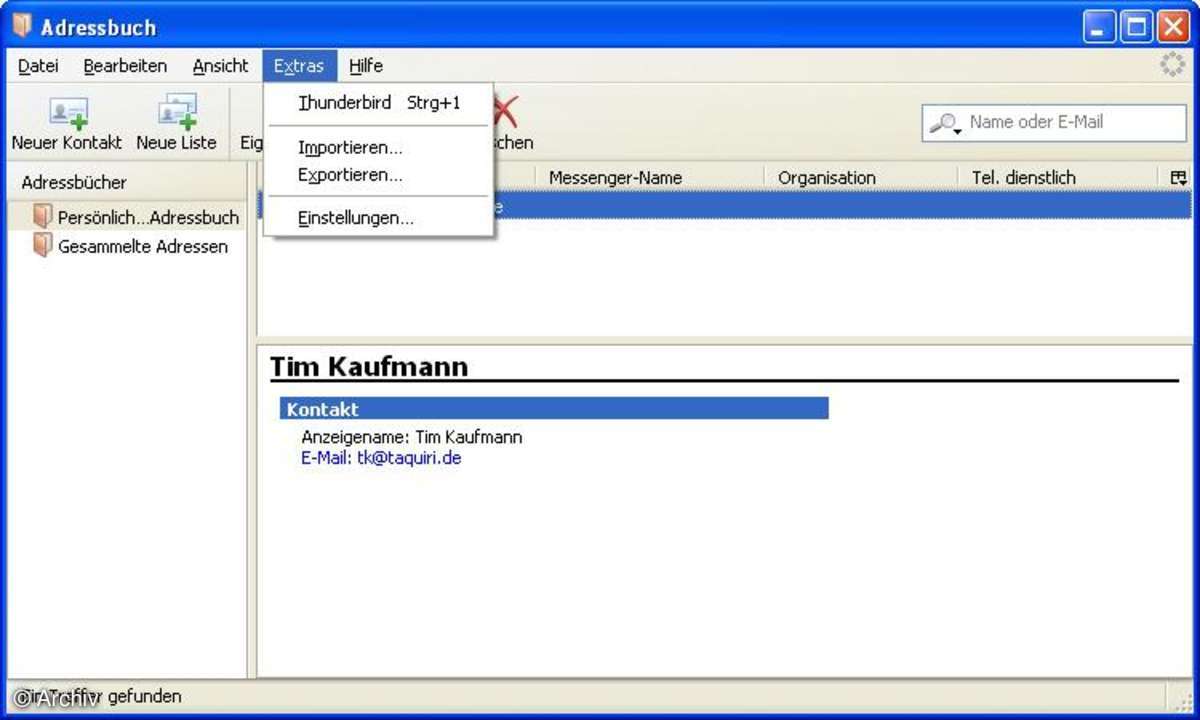Click the Adressbücher pane header
The width and height of the screenshot is (1200, 720).
point(126,183)
